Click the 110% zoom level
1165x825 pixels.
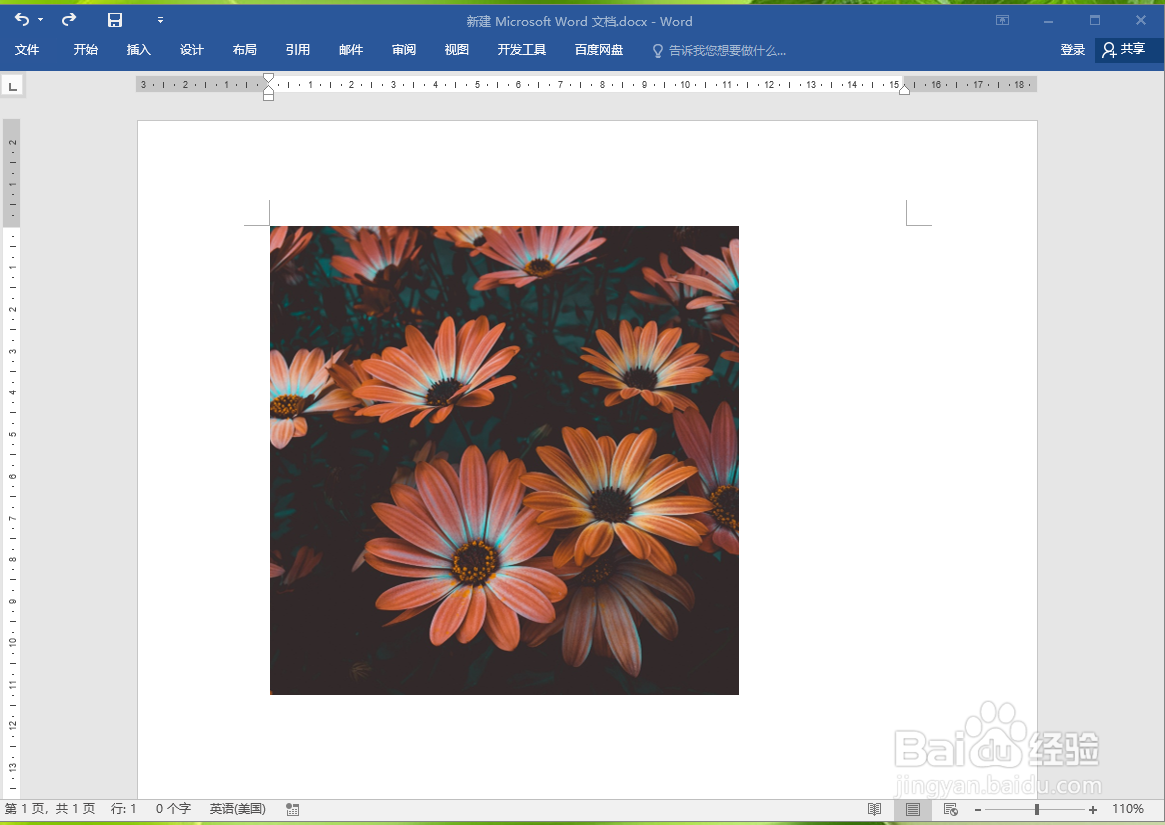[1128, 809]
